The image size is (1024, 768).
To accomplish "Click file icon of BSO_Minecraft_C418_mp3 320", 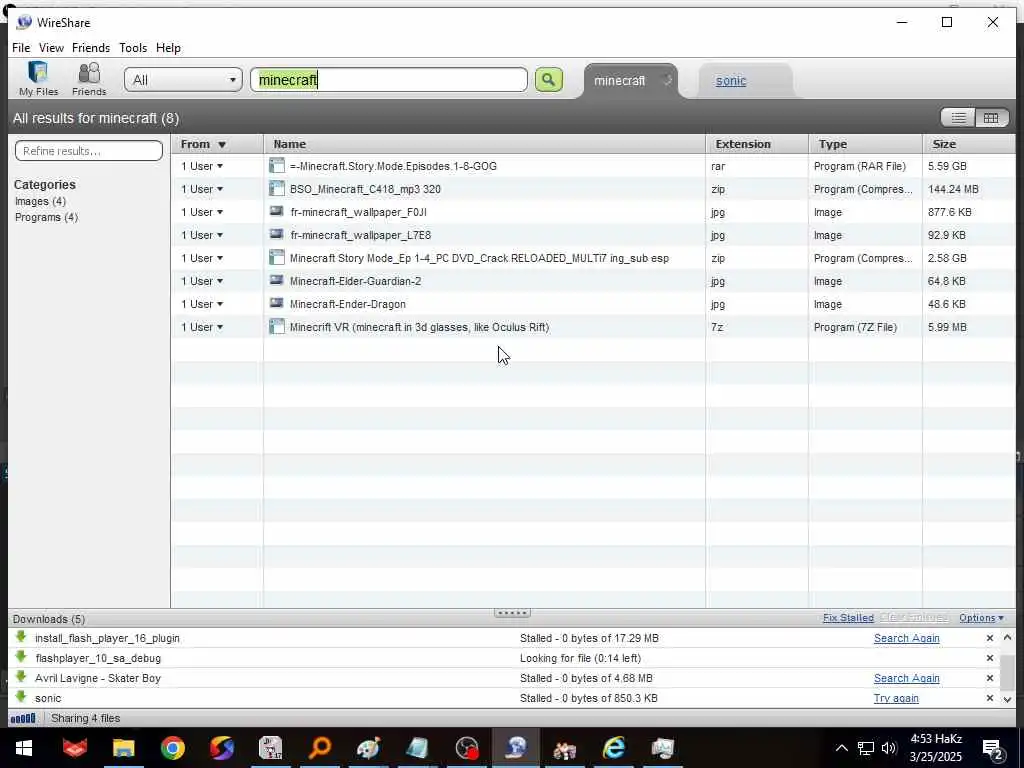I will point(277,189).
